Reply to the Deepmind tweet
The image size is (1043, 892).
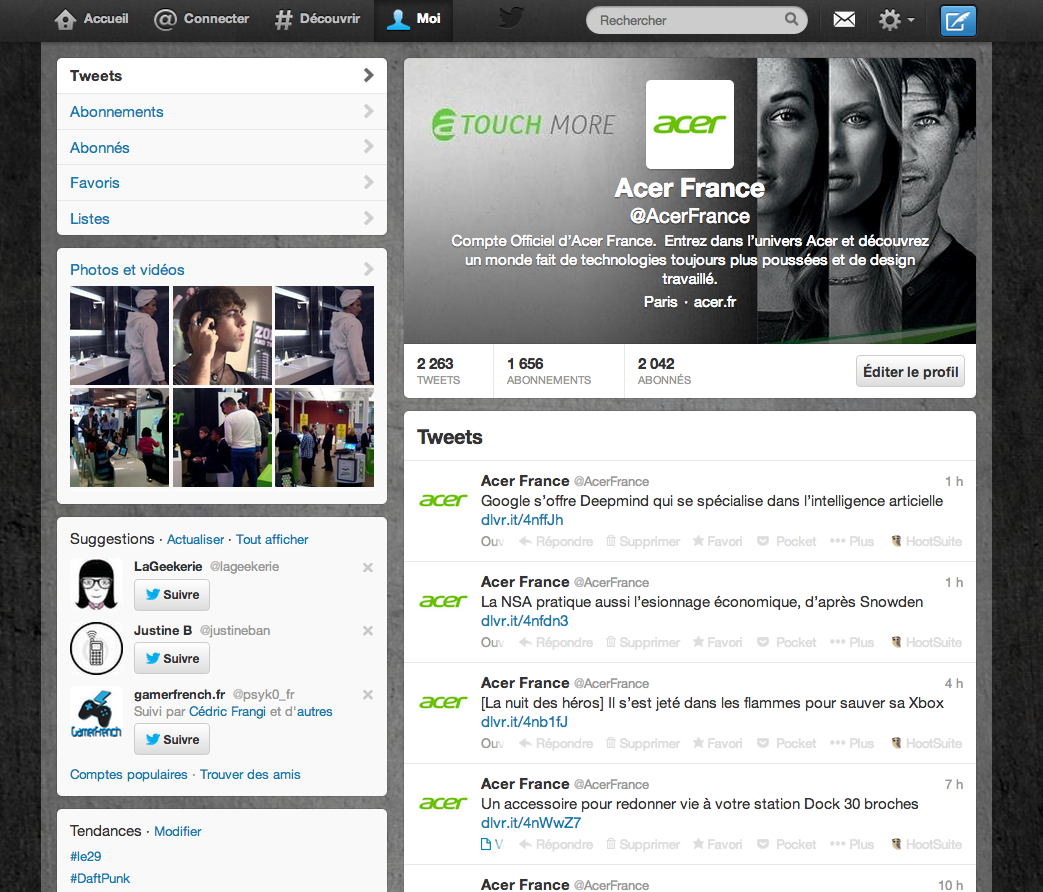pos(556,541)
